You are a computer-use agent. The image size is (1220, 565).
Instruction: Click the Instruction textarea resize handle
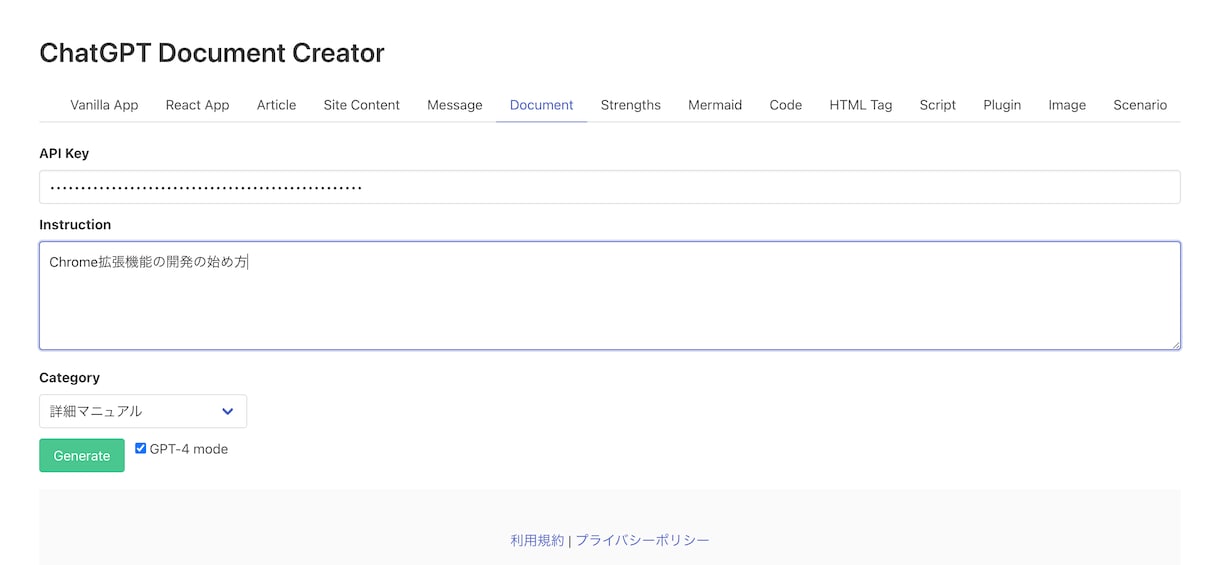(1175, 344)
